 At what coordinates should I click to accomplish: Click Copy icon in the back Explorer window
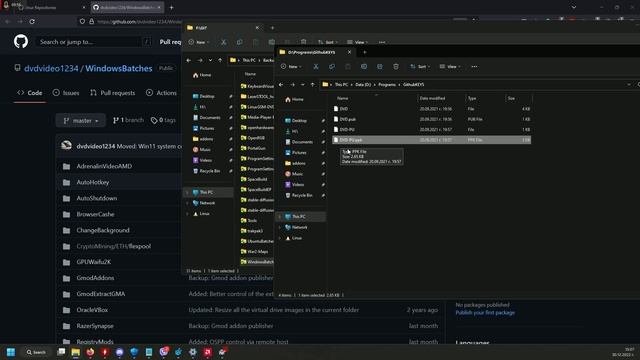[240, 42]
